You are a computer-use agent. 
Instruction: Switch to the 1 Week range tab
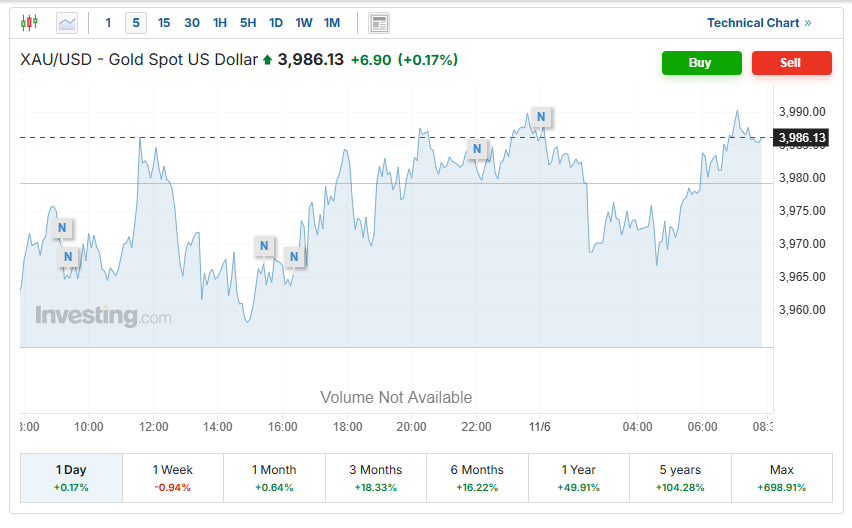pos(173,477)
